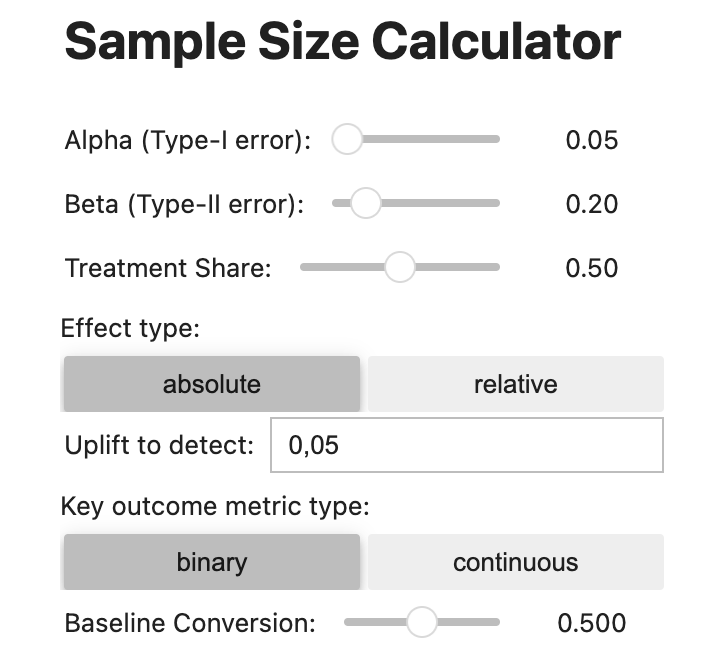Click the Beta slider handle
The height and width of the screenshot is (670, 719).
(x=366, y=204)
